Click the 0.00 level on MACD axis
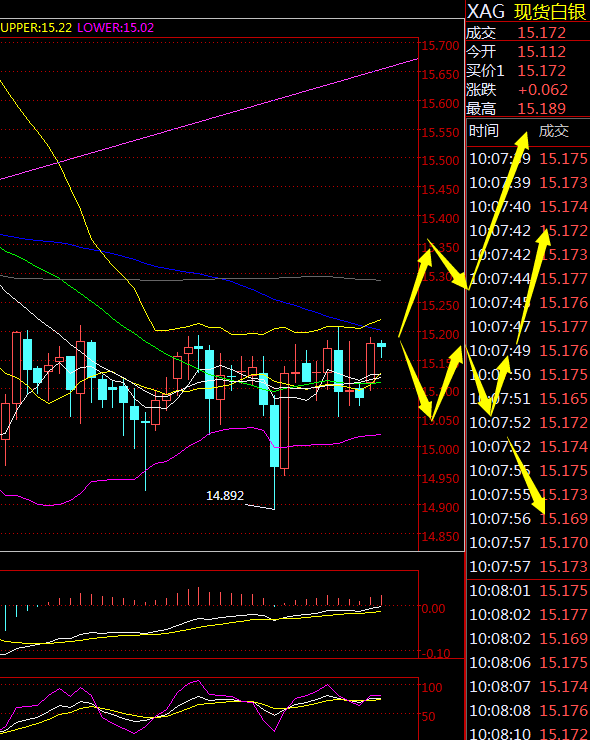 (433, 608)
